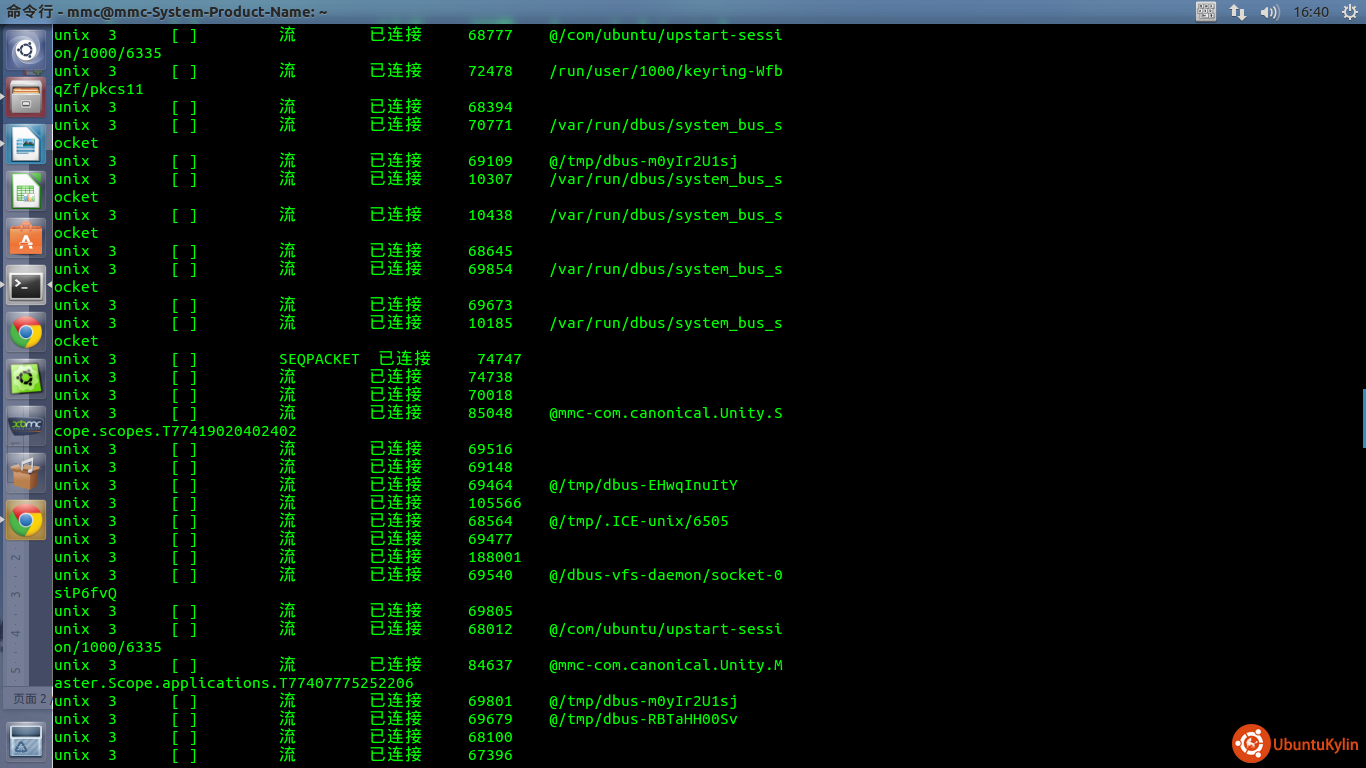Viewport: 1366px width, 768px height.
Task: Open the Trash at launcher bottom
Action: click(26, 742)
